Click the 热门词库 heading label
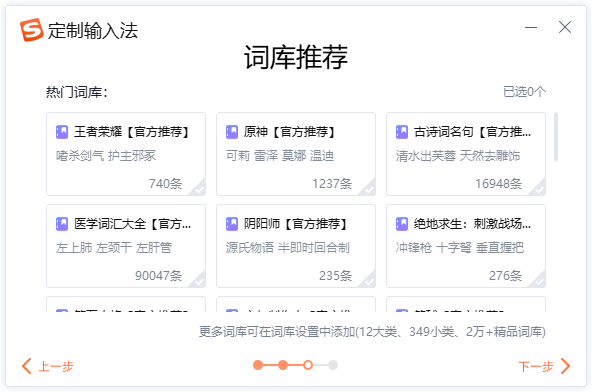 (x=77, y=92)
